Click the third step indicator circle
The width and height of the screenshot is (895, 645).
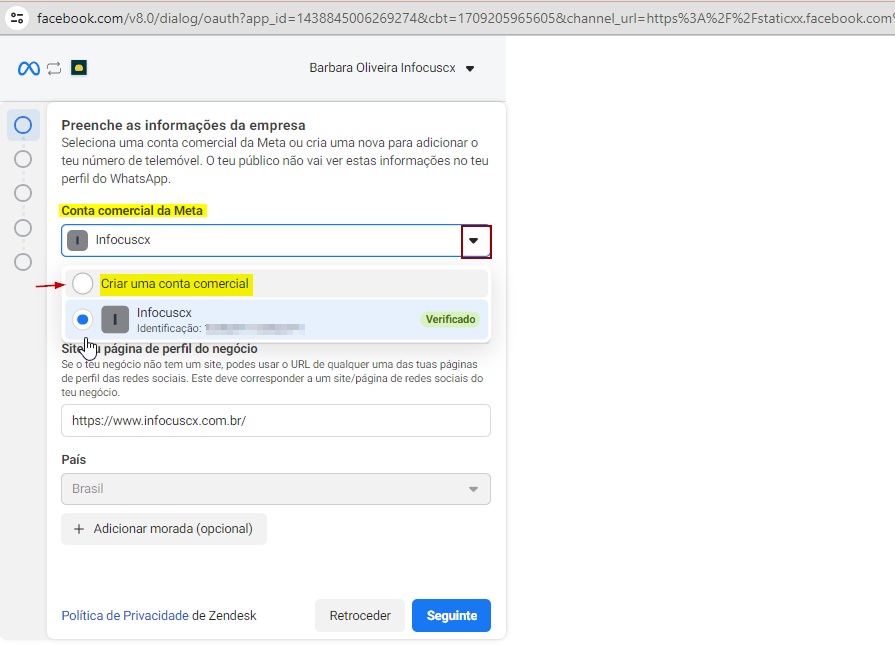coord(23,193)
